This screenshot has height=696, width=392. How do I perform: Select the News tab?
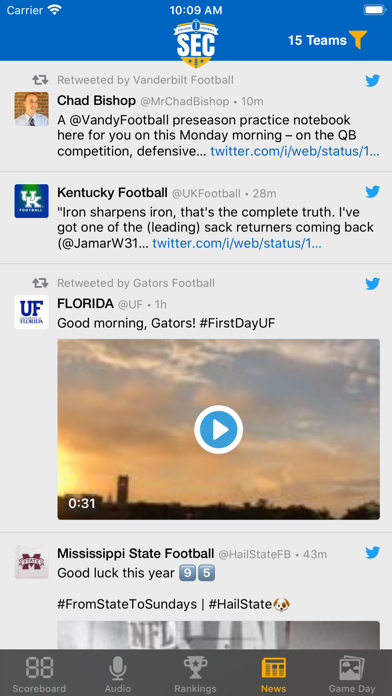tap(273, 674)
